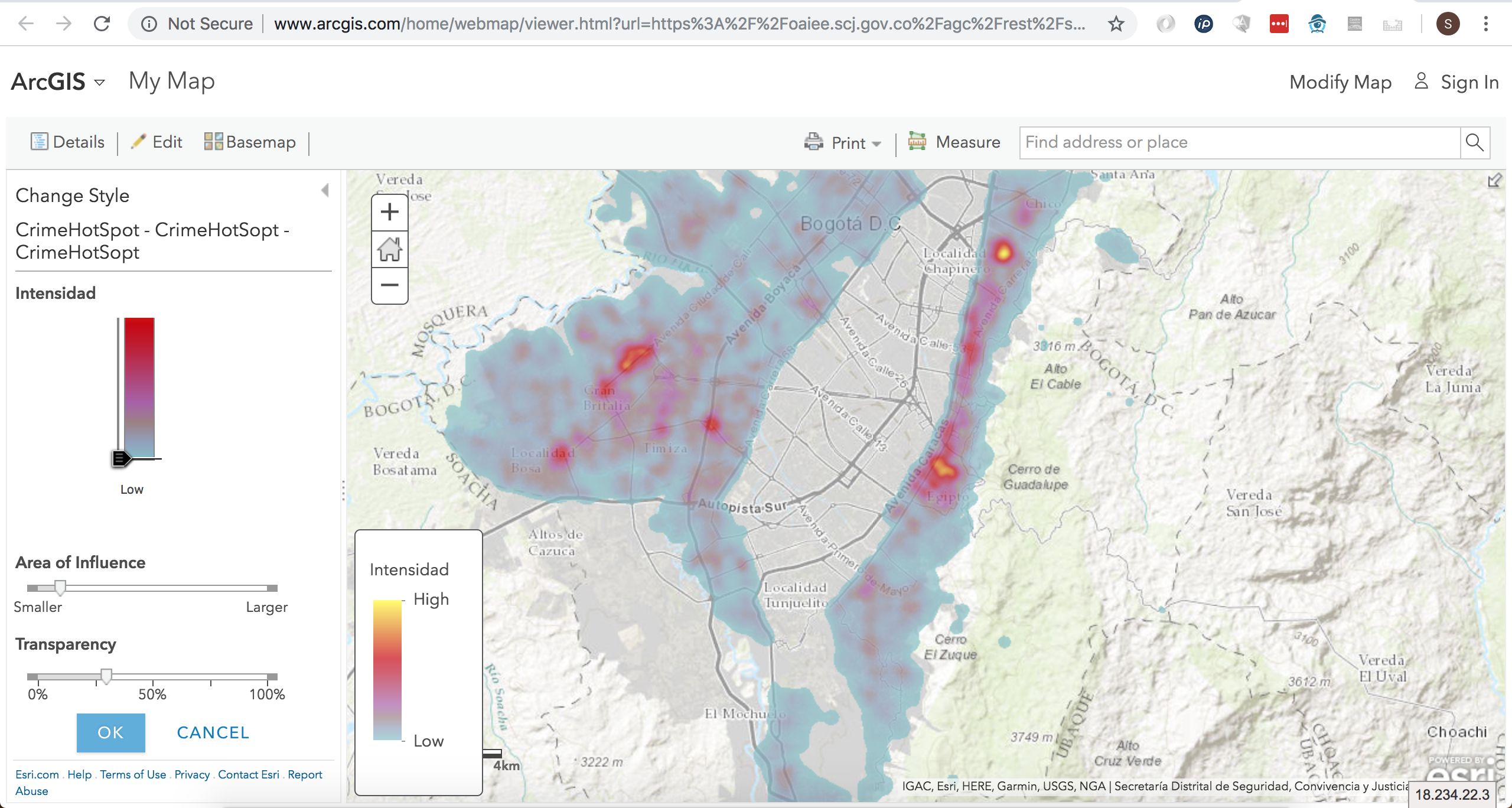Click the Area of Influence slider handle
The image size is (1512, 808).
click(x=60, y=587)
